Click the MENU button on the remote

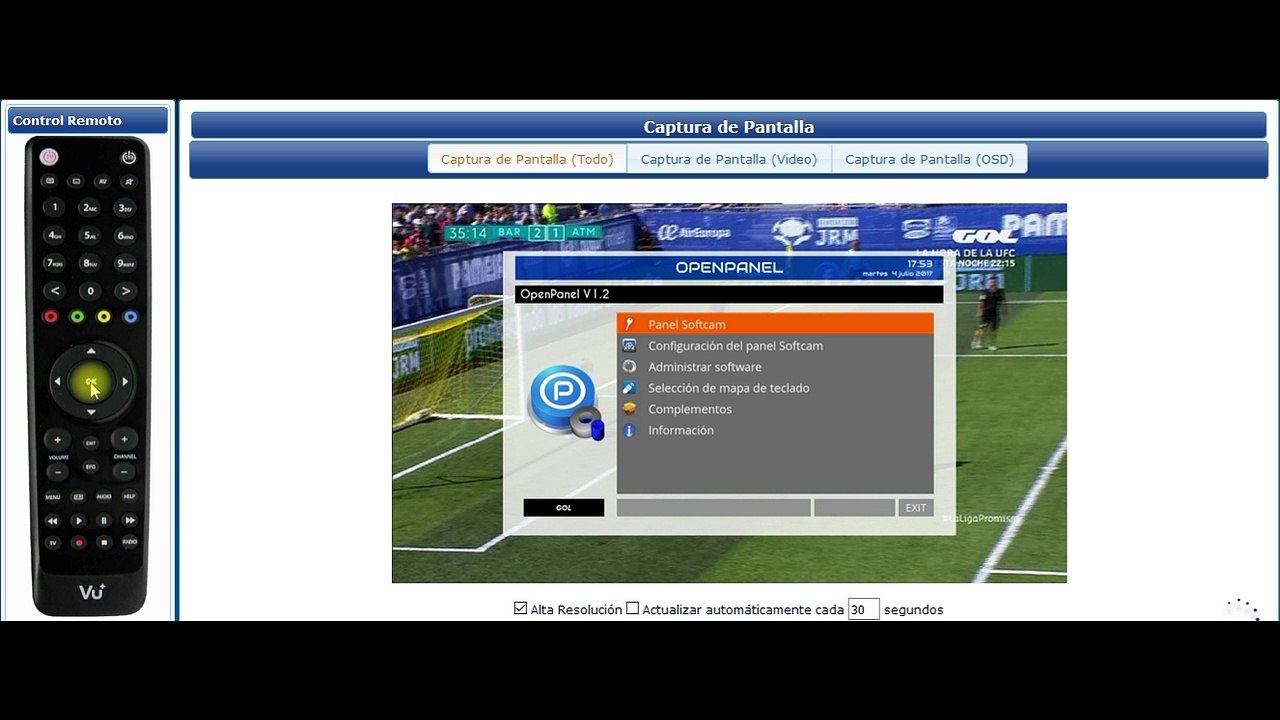tap(52, 497)
